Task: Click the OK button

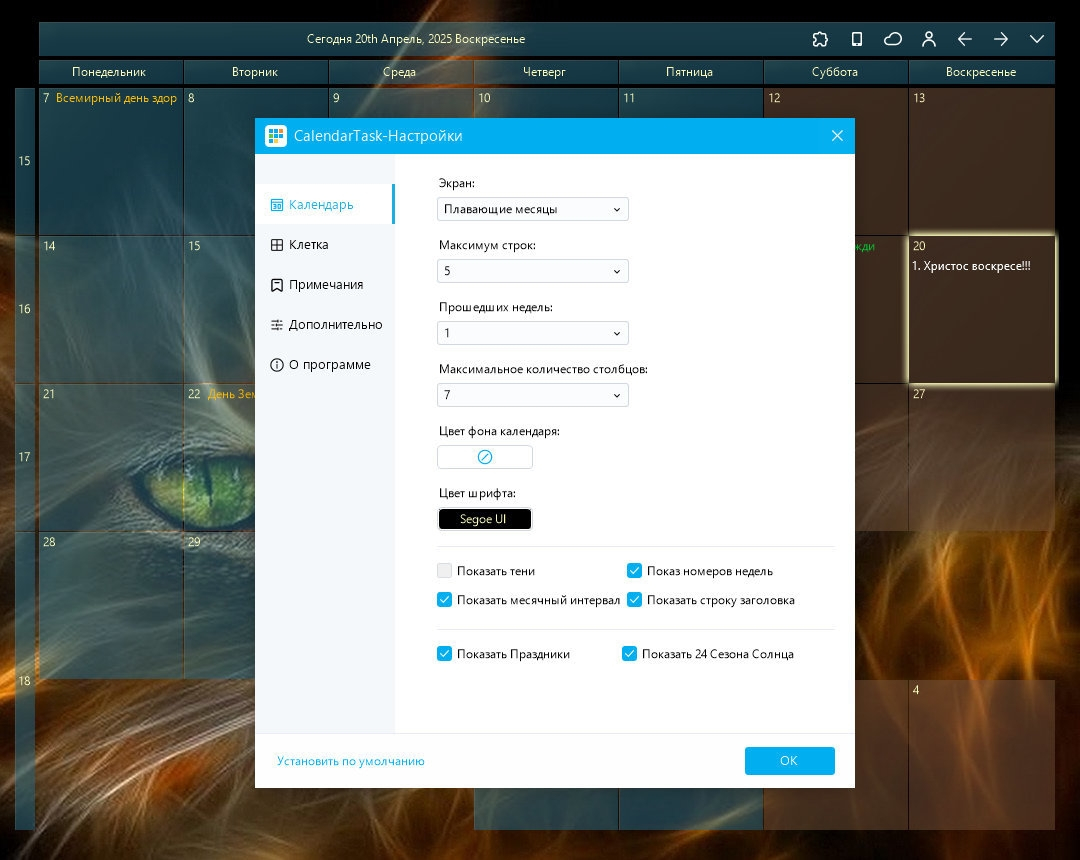Action: (x=789, y=761)
